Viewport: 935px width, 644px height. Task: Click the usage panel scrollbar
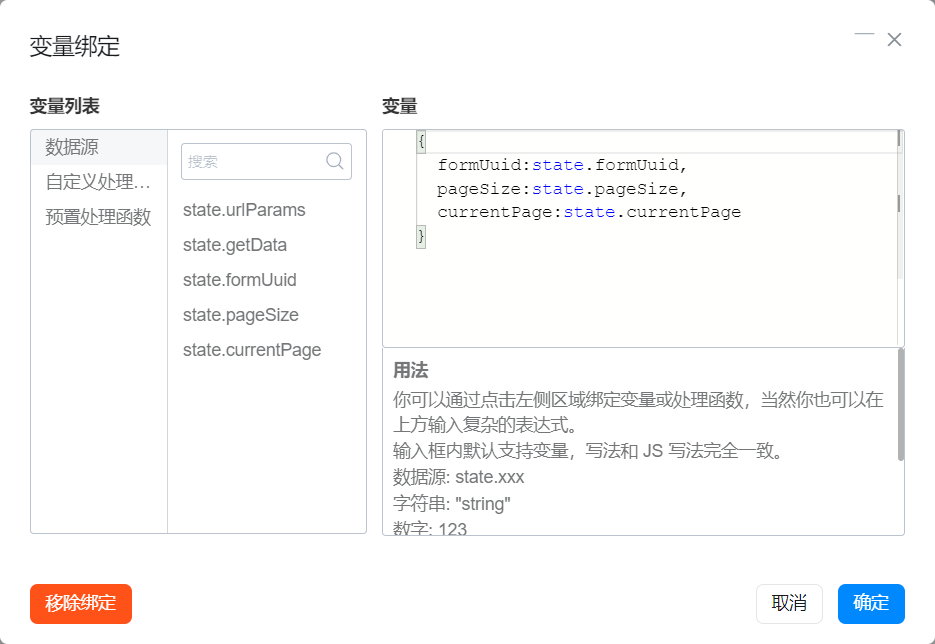[x=900, y=405]
